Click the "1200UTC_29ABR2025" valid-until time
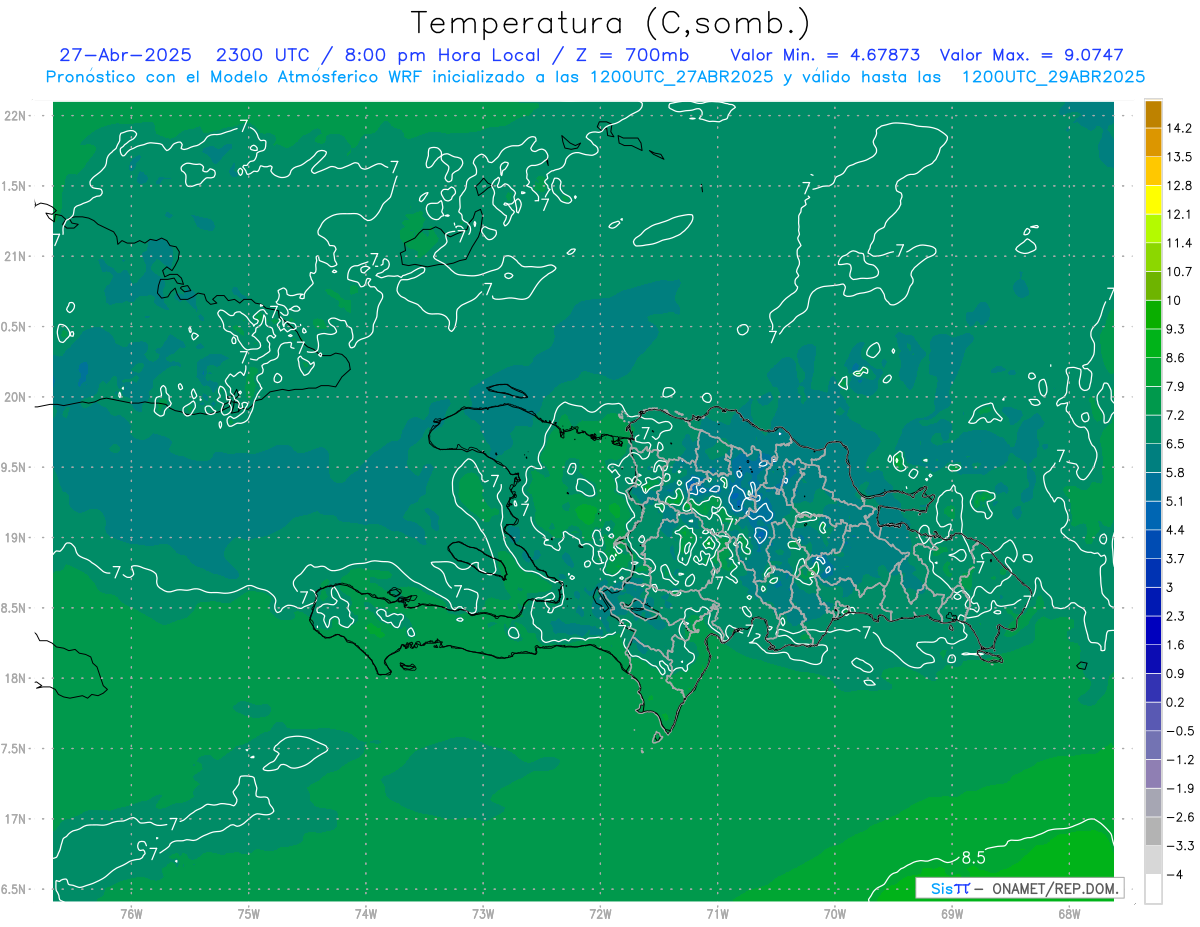This screenshot has width=1200, height=927. pos(1053,77)
